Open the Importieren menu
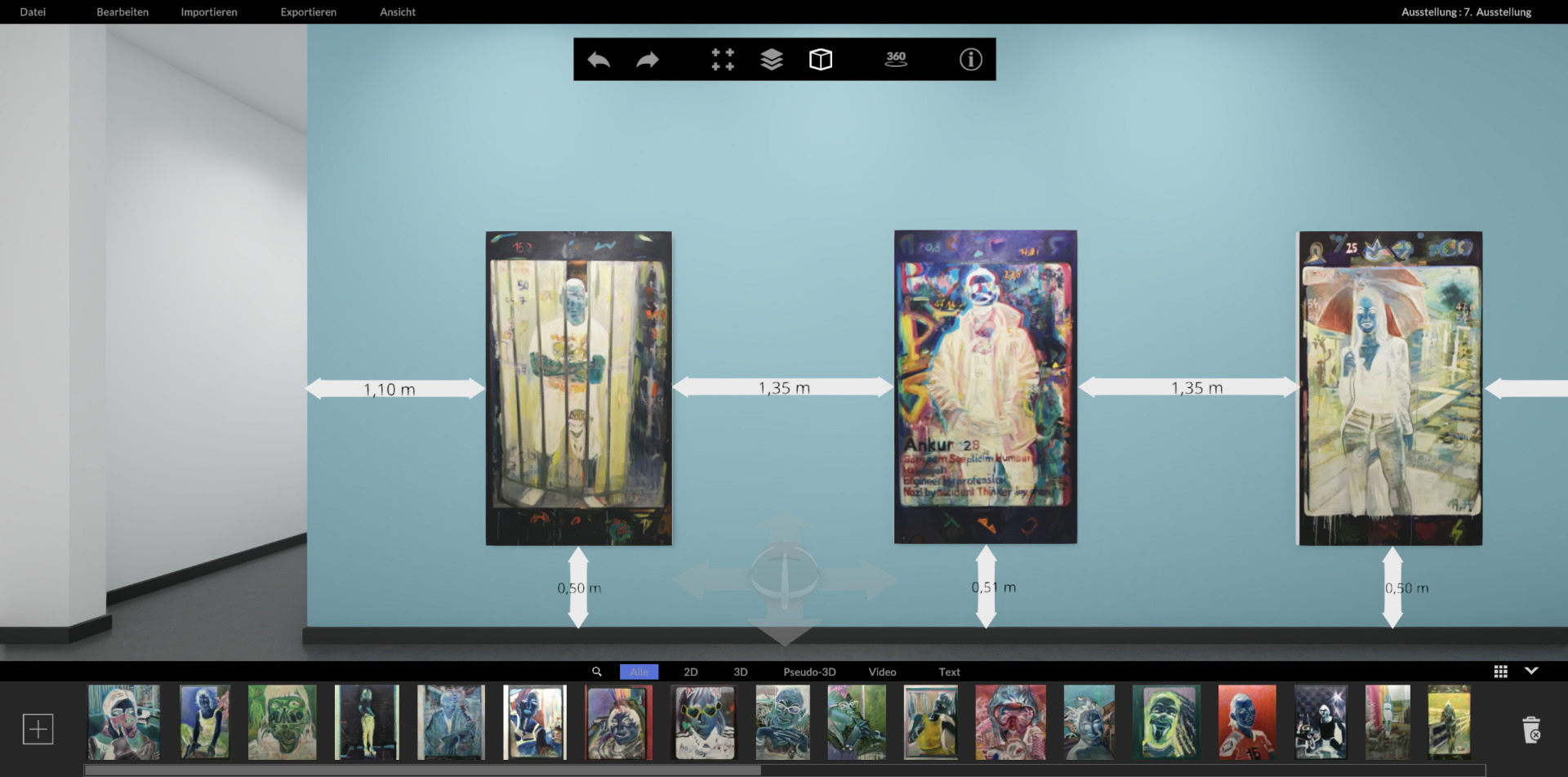This screenshot has height=777, width=1568. coord(209,12)
